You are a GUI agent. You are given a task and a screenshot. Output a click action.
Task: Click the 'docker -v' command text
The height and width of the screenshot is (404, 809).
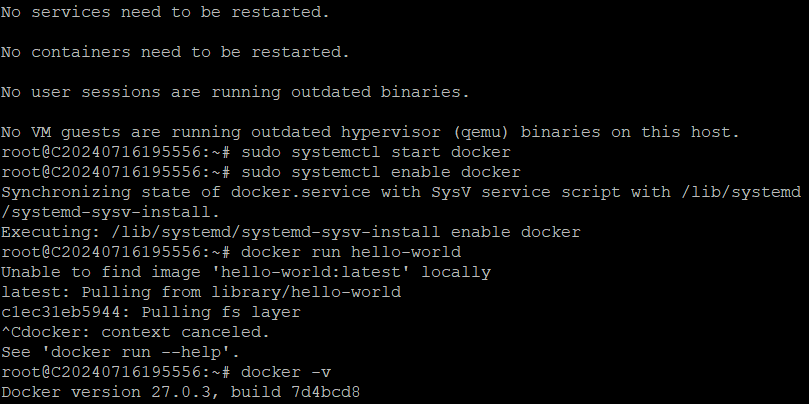pyautogui.click(x=286, y=372)
